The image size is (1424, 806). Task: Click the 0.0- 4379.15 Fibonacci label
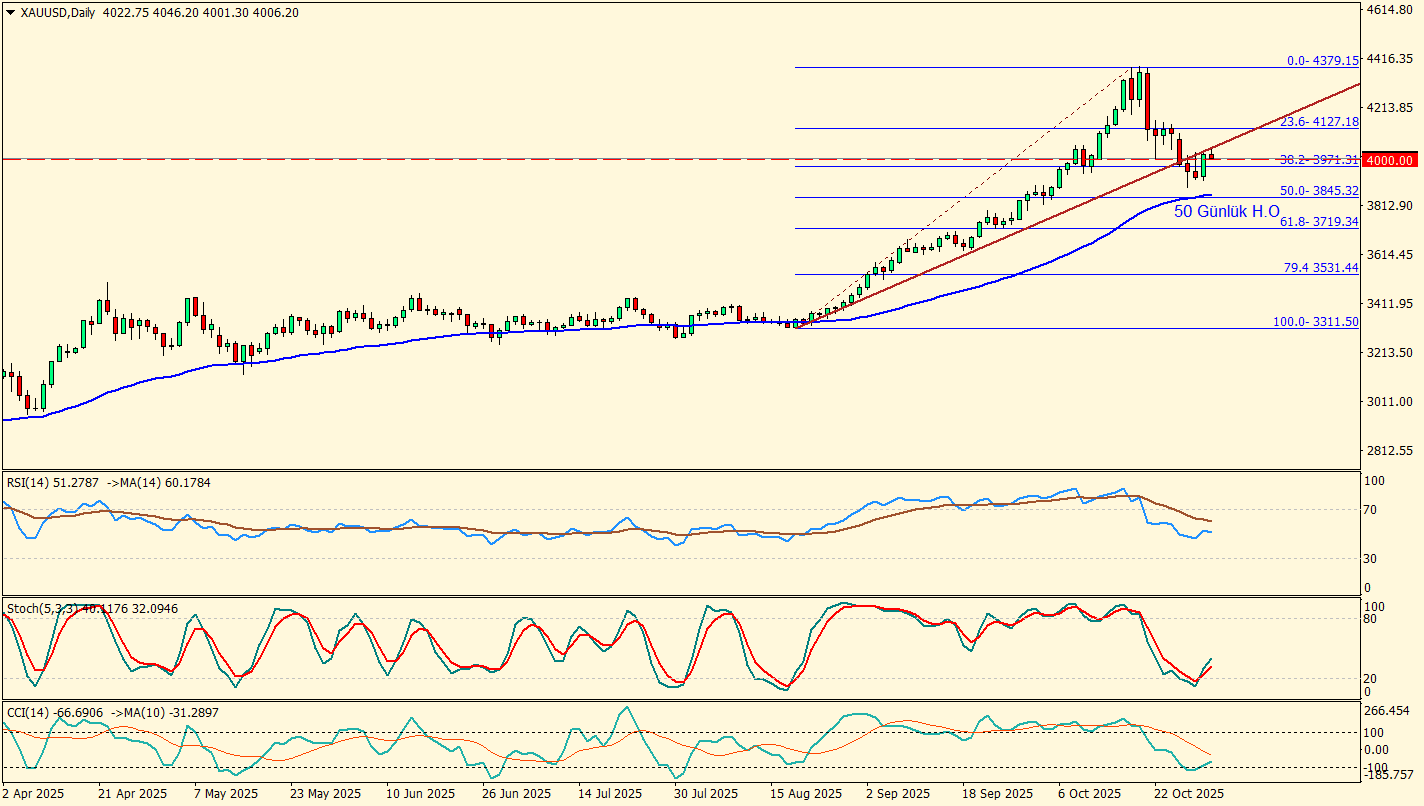click(1322, 61)
